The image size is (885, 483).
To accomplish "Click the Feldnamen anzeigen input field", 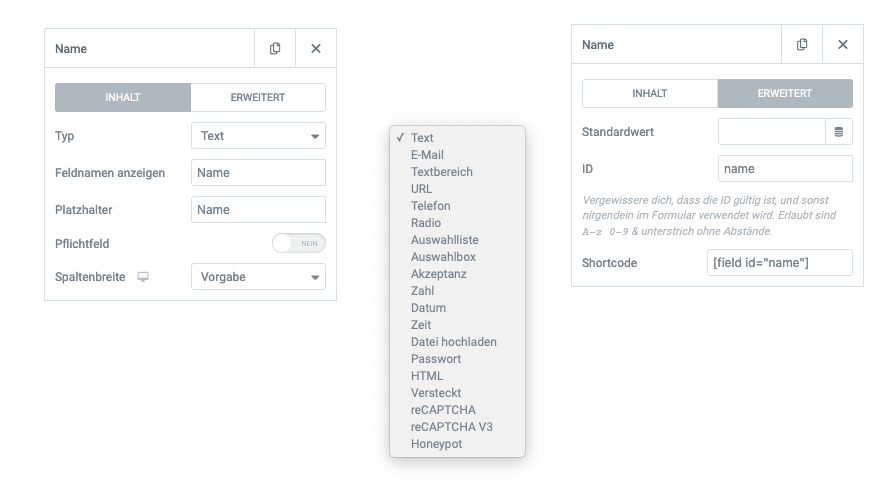I will tap(259, 173).
